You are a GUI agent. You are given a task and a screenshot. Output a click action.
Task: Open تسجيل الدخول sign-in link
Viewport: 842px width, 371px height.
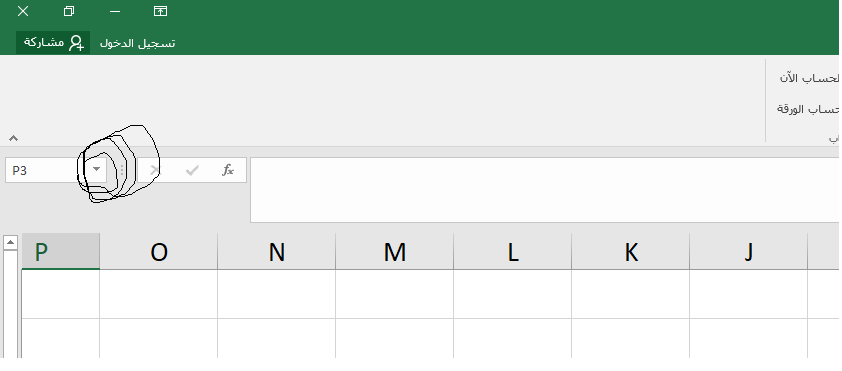(x=137, y=43)
